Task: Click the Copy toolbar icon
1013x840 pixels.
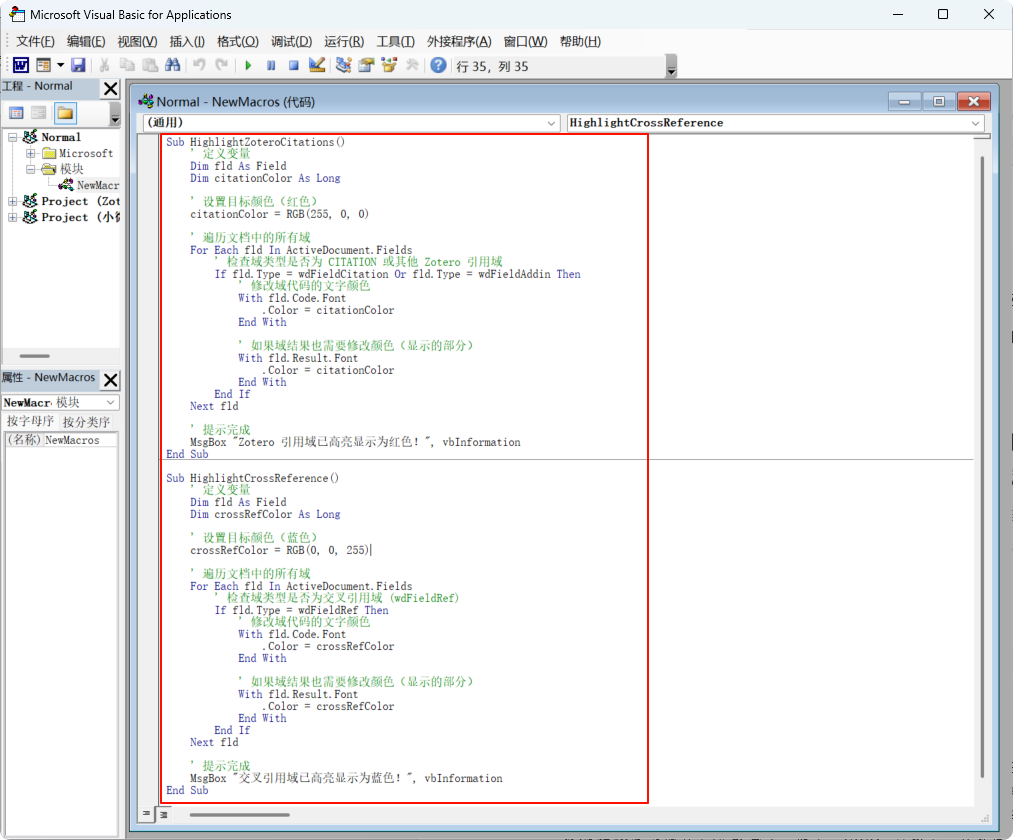Action: pyautogui.click(x=127, y=65)
